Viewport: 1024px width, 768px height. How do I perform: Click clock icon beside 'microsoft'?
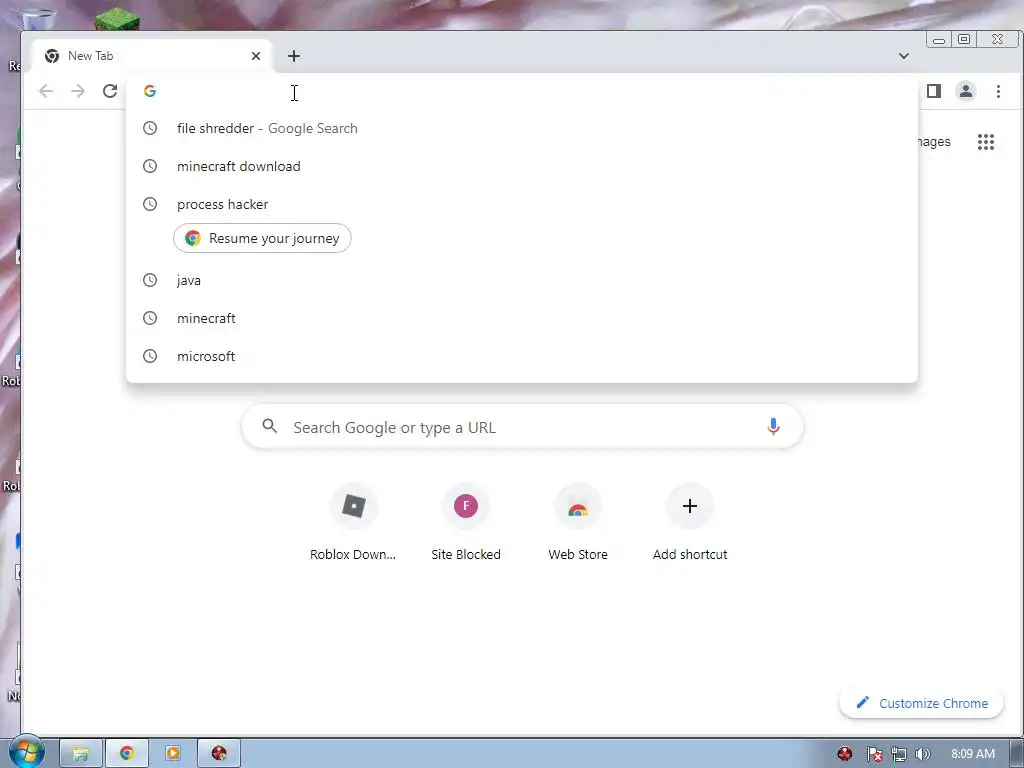pos(150,356)
